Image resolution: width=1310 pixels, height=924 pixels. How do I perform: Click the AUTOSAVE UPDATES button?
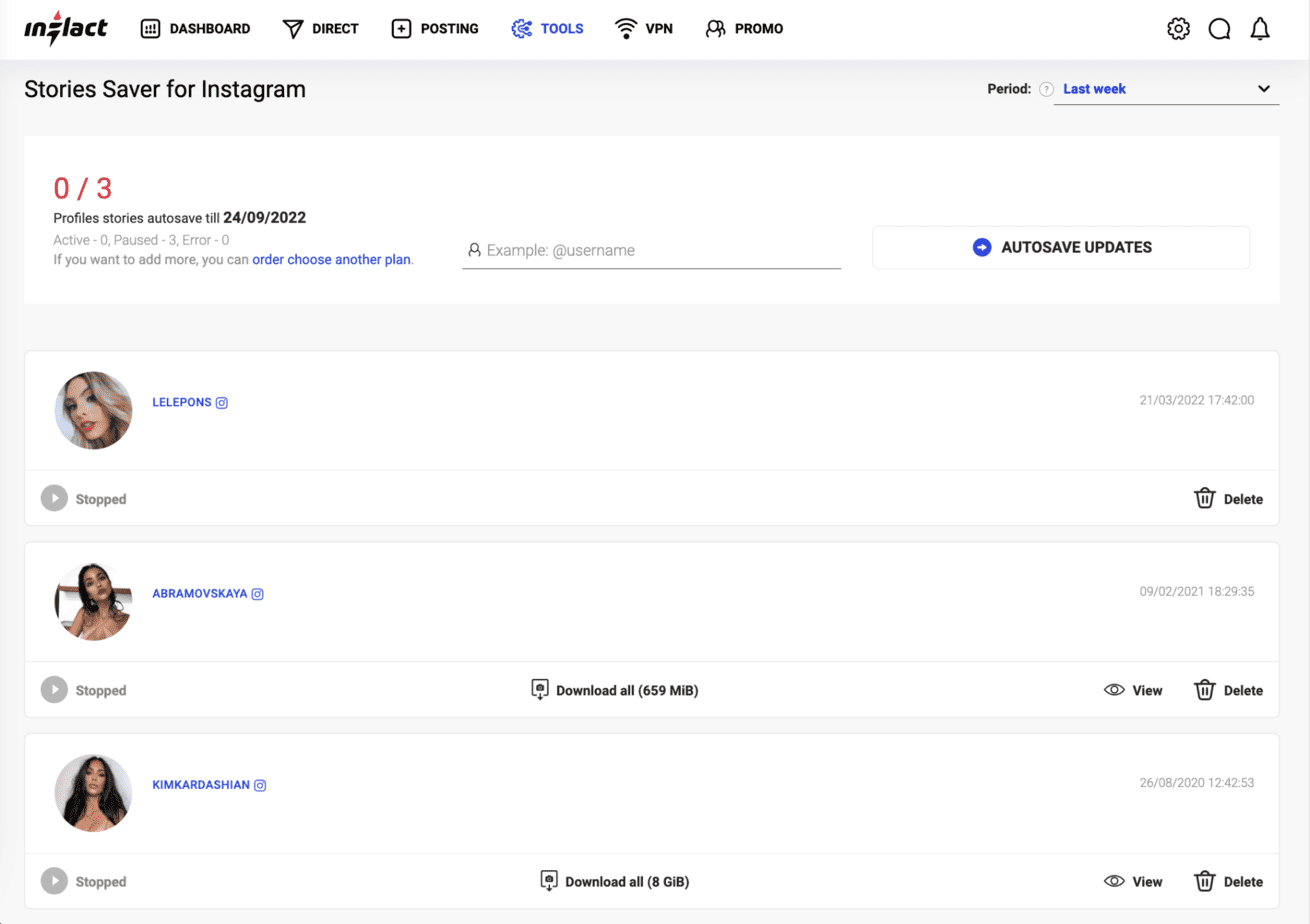1061,247
